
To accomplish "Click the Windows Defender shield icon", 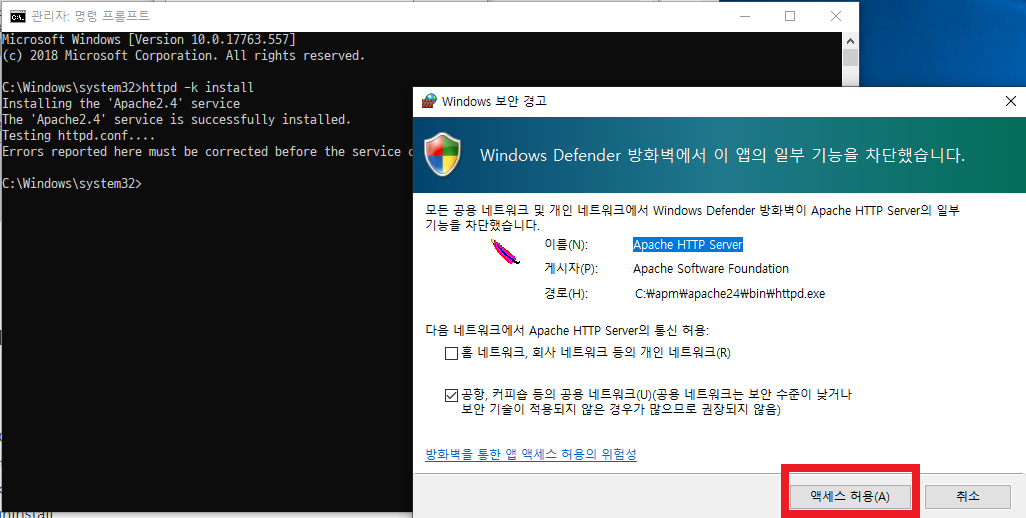I will (x=443, y=155).
